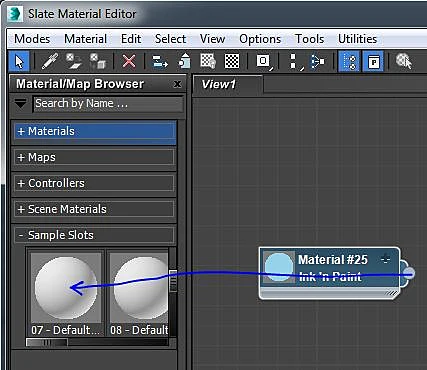
Task: Click the Search by Name field
Action: 108,104
